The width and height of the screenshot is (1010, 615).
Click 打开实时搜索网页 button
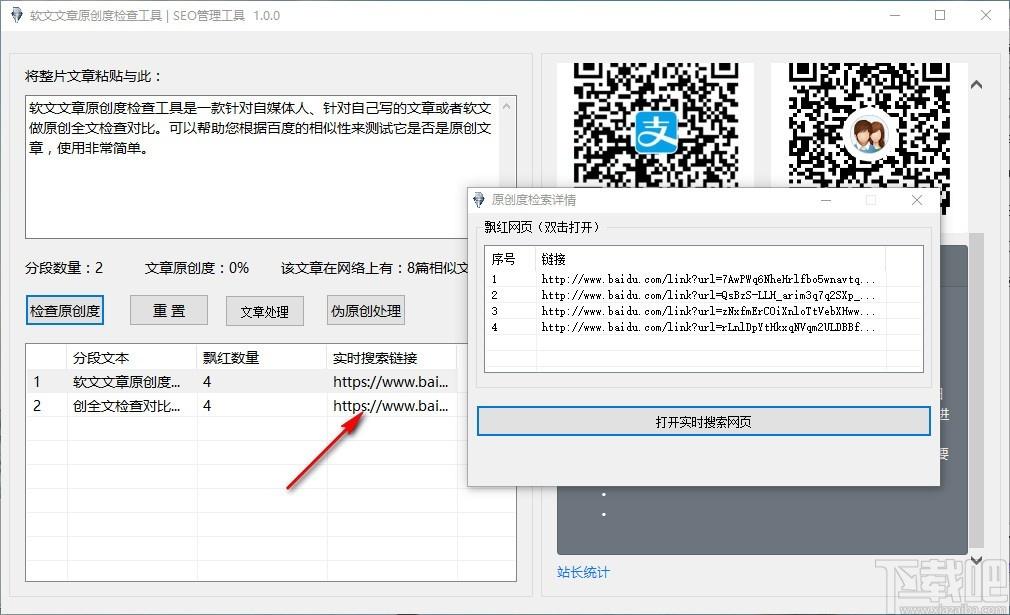pyautogui.click(x=703, y=421)
